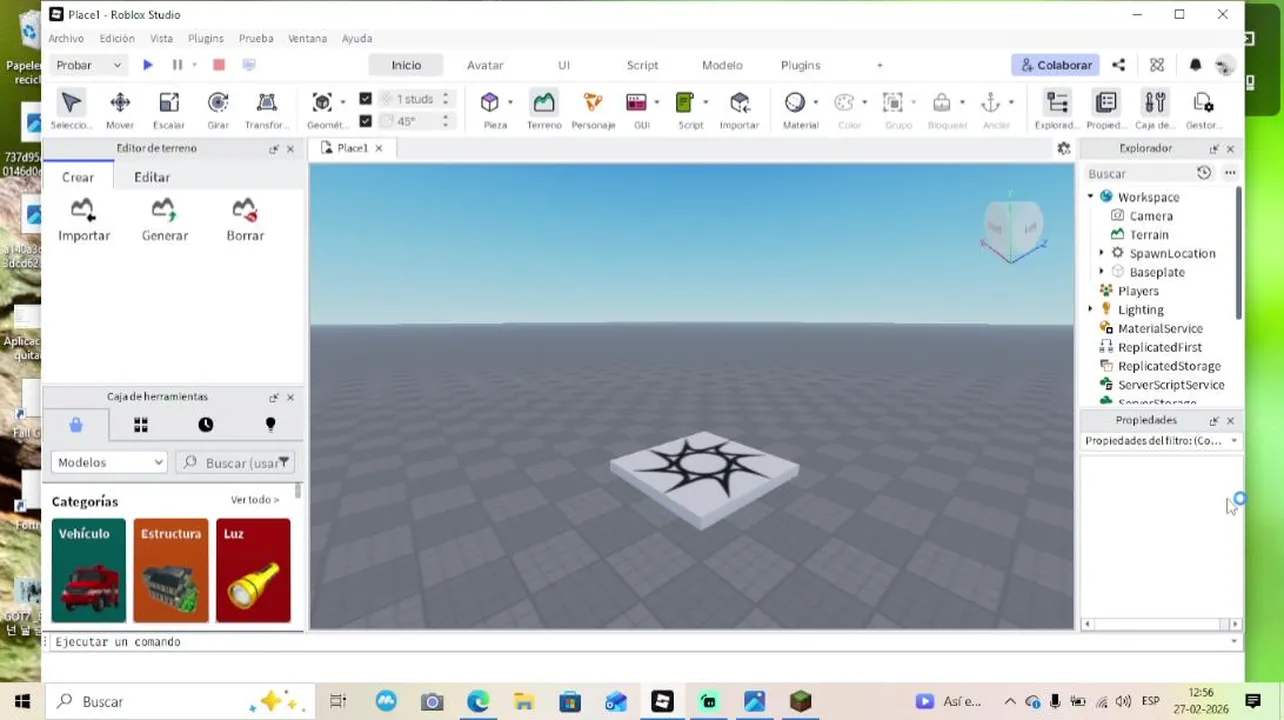1284x720 pixels.
Task: Collapse the Workspace tree node
Action: point(1091,197)
